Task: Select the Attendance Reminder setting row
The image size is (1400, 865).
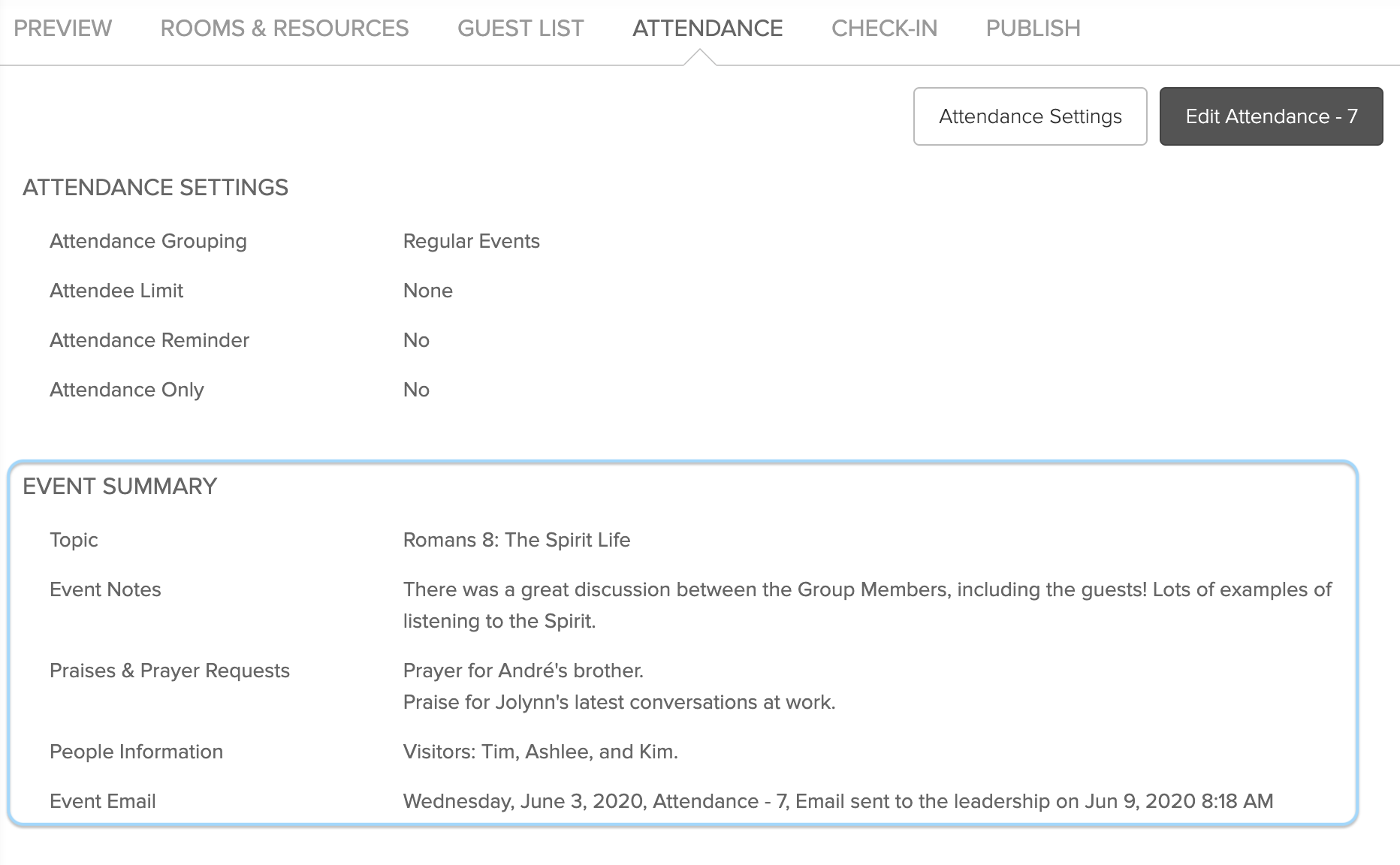Action: pos(149,340)
